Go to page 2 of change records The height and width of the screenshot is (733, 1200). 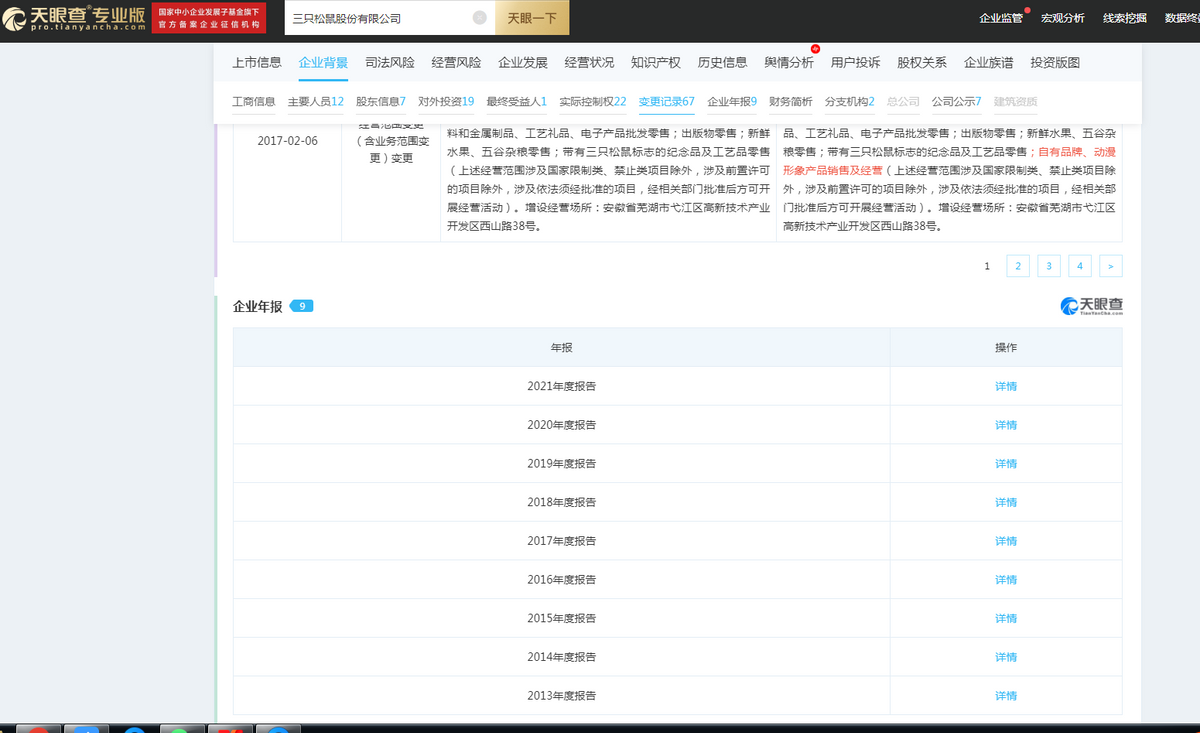(1017, 266)
